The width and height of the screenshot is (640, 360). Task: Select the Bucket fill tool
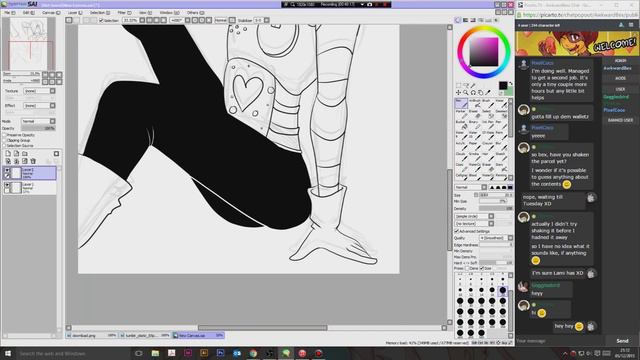461,124
